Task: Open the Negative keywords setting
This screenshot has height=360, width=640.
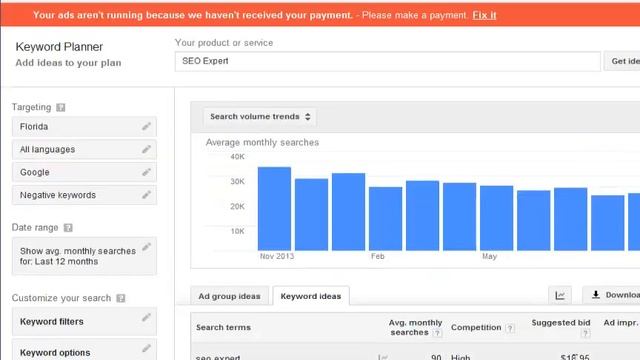Action: (84, 195)
